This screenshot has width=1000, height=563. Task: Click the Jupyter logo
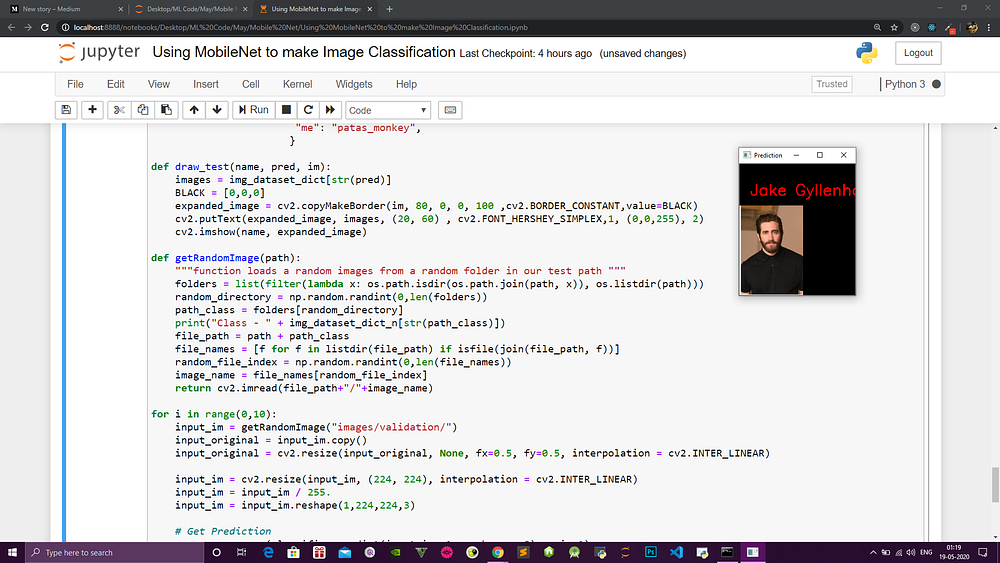(x=99, y=52)
